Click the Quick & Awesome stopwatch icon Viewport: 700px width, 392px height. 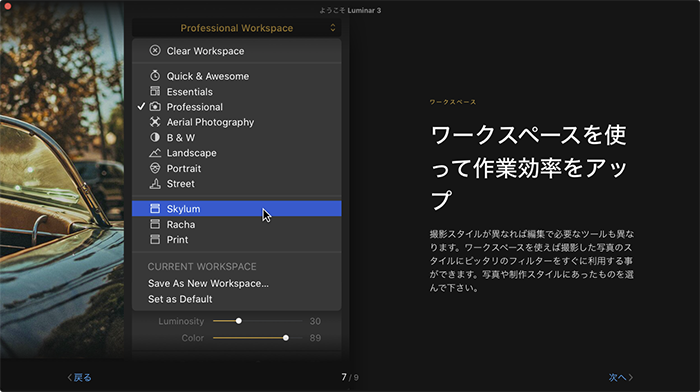click(x=155, y=75)
